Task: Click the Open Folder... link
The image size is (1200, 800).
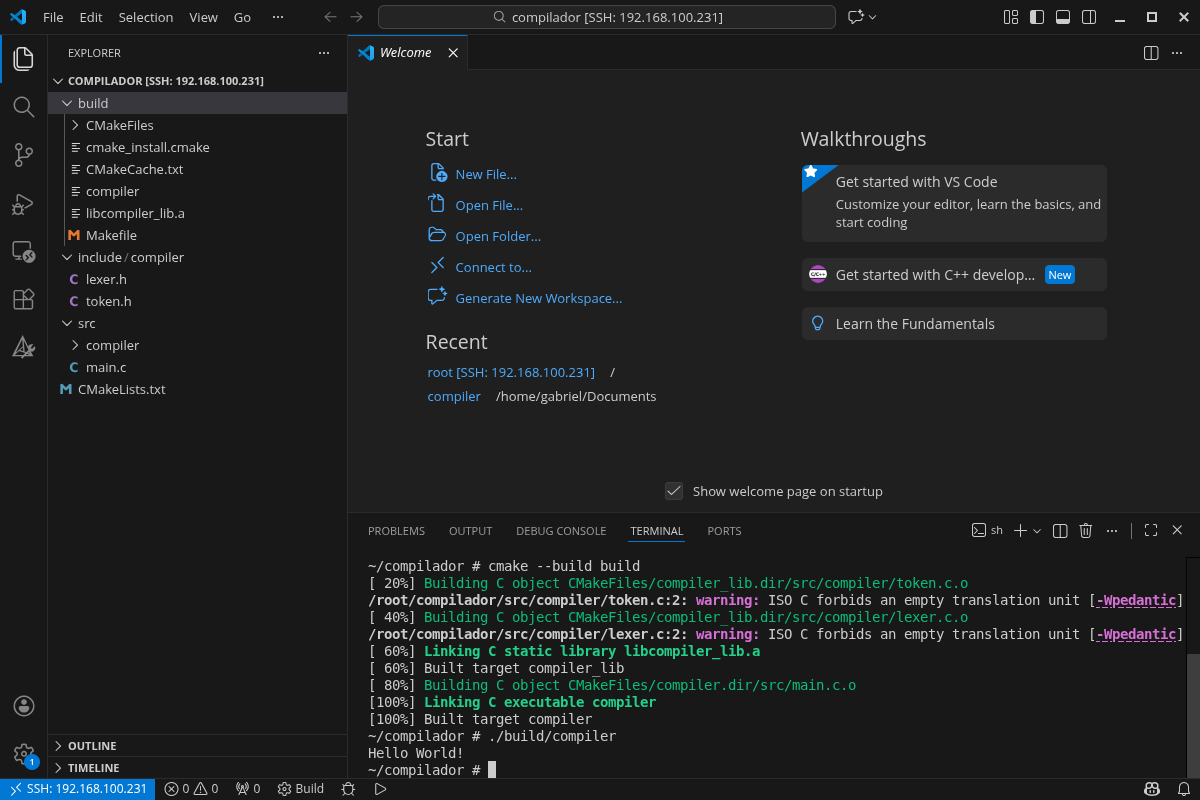Action: [498, 236]
